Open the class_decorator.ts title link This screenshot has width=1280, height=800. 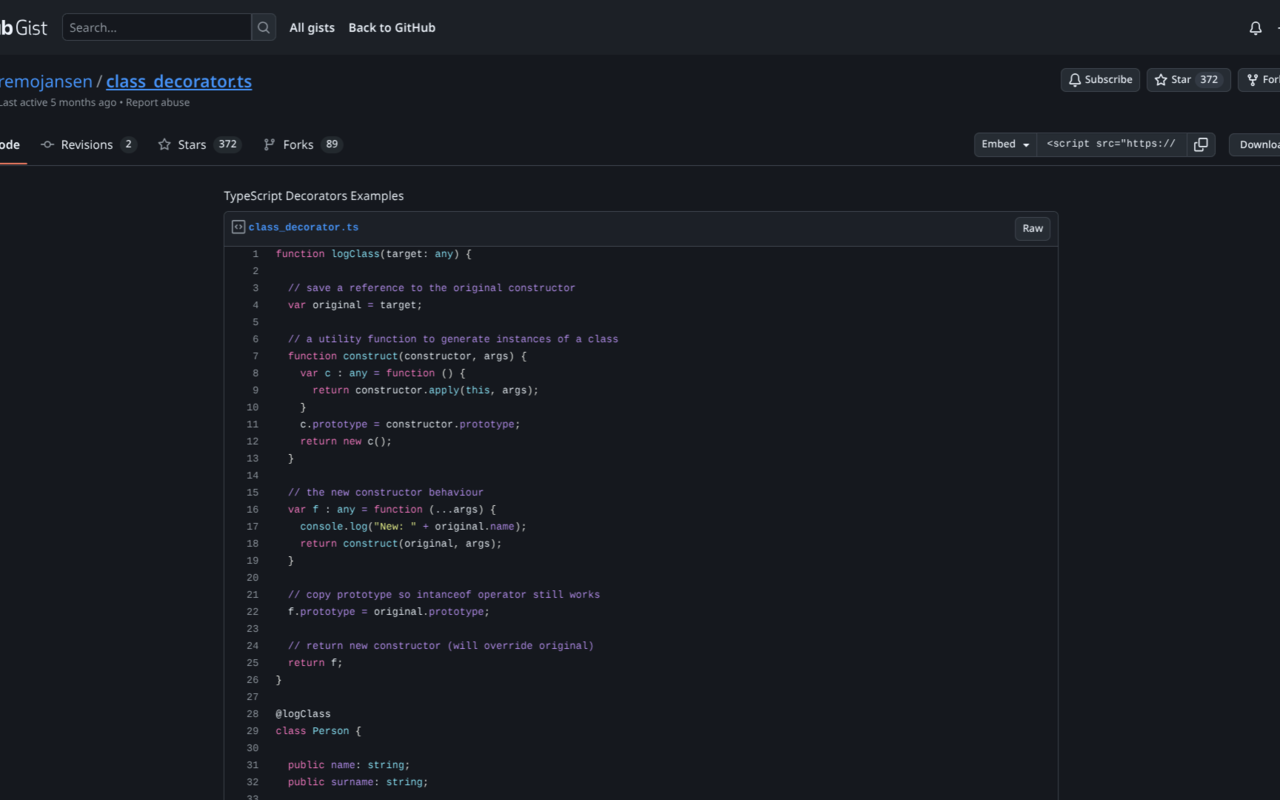pos(179,82)
